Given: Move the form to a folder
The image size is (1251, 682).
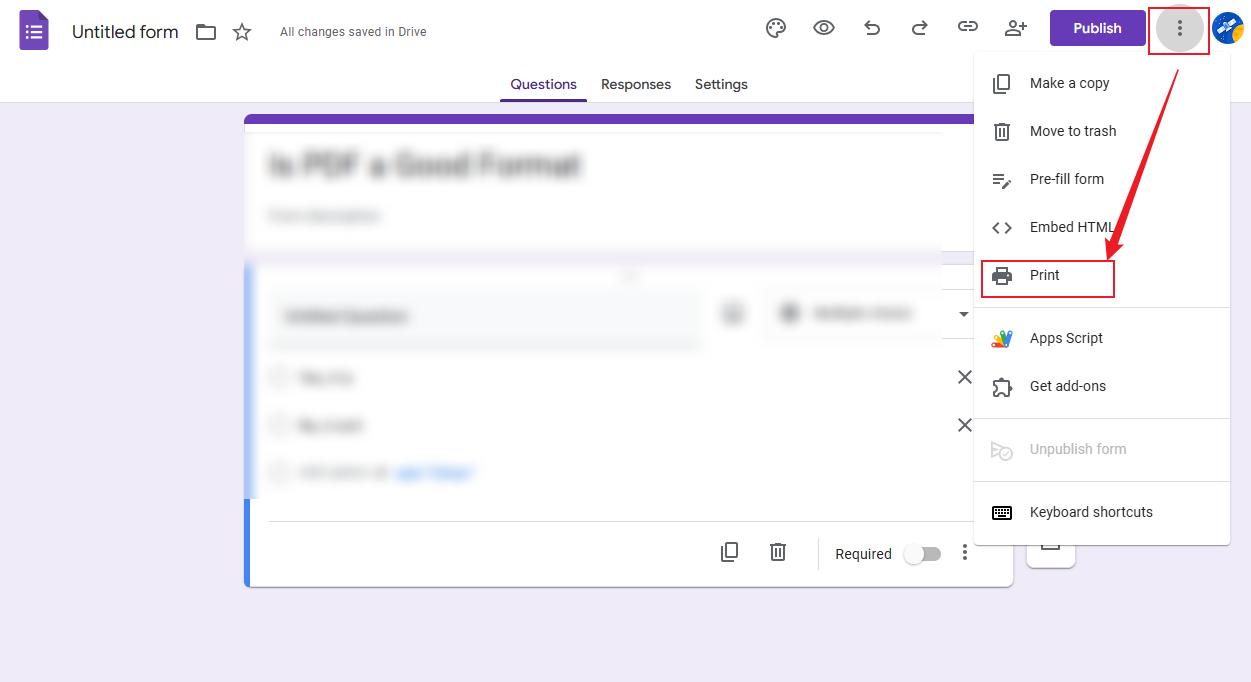Looking at the screenshot, I should (205, 31).
